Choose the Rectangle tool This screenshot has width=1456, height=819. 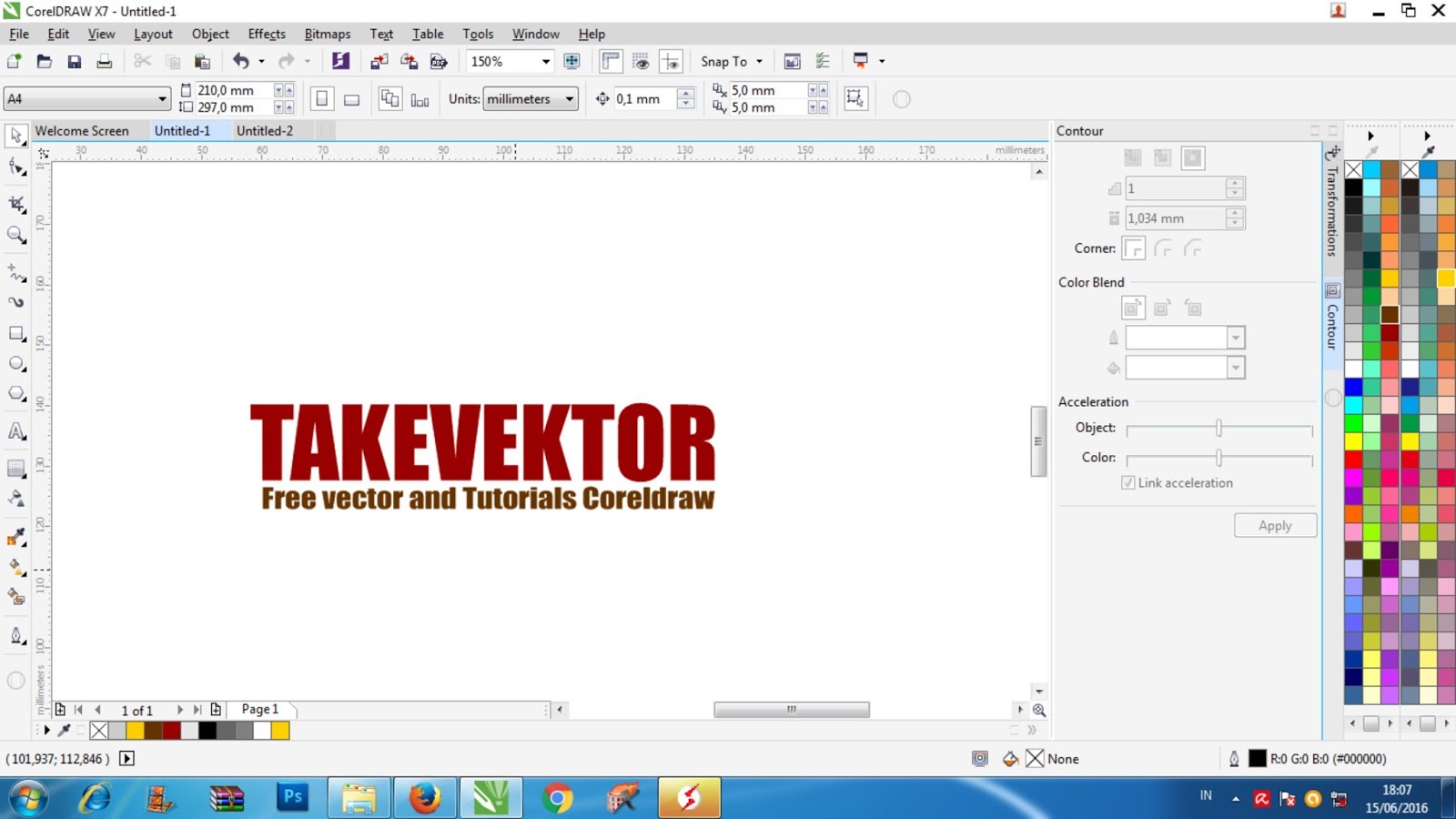point(16,334)
